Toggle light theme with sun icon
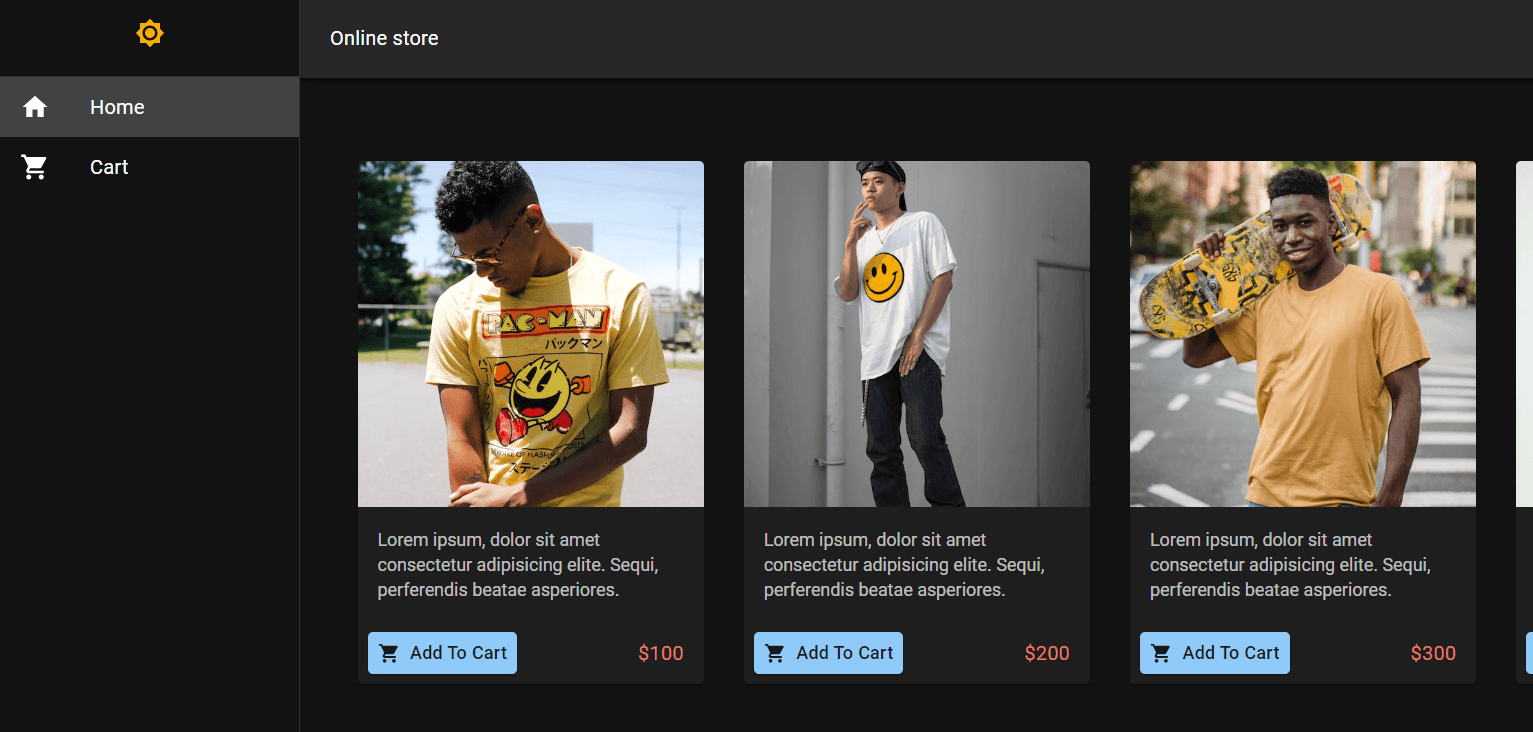 [x=149, y=34]
